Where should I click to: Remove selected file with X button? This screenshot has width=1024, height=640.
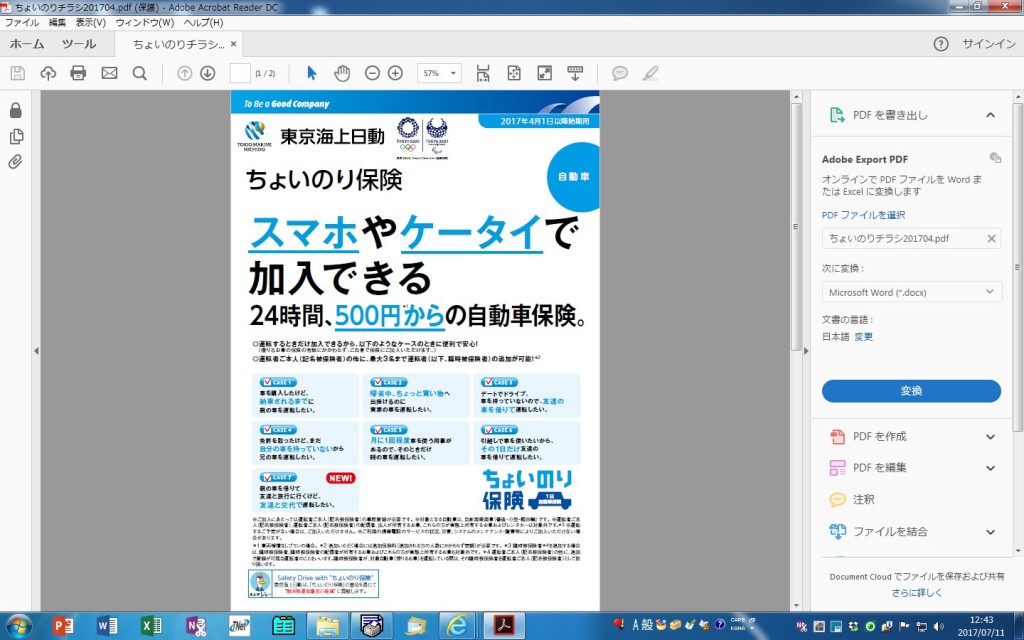click(991, 238)
